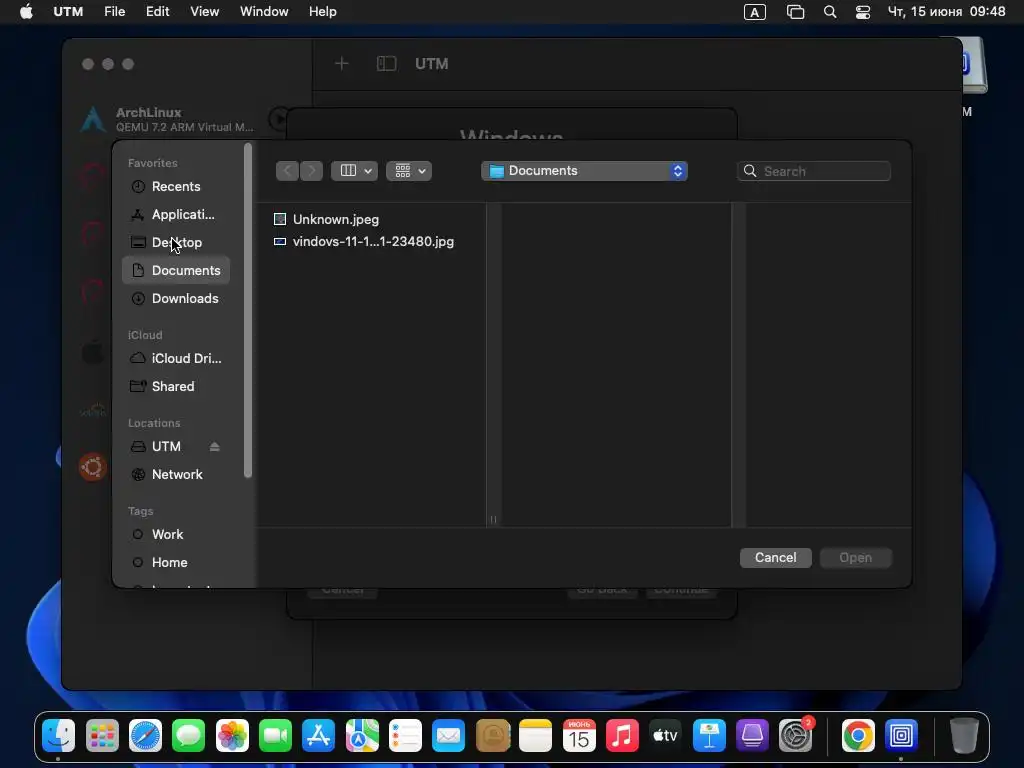Screen dimensions: 1024x768
Task: Click the mission control windows icon in menu bar
Action: [x=795, y=12]
